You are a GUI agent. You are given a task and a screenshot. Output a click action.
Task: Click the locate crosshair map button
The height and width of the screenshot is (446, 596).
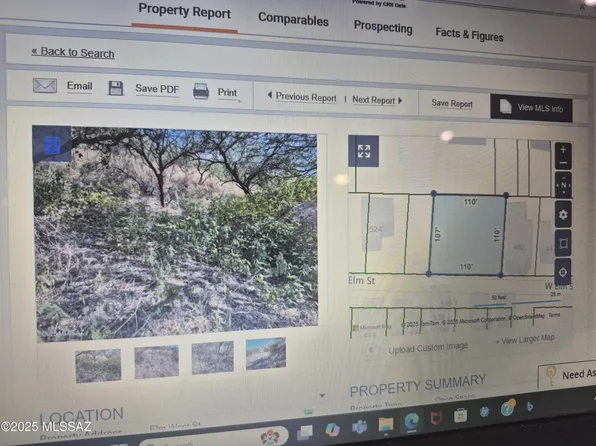pos(563,272)
